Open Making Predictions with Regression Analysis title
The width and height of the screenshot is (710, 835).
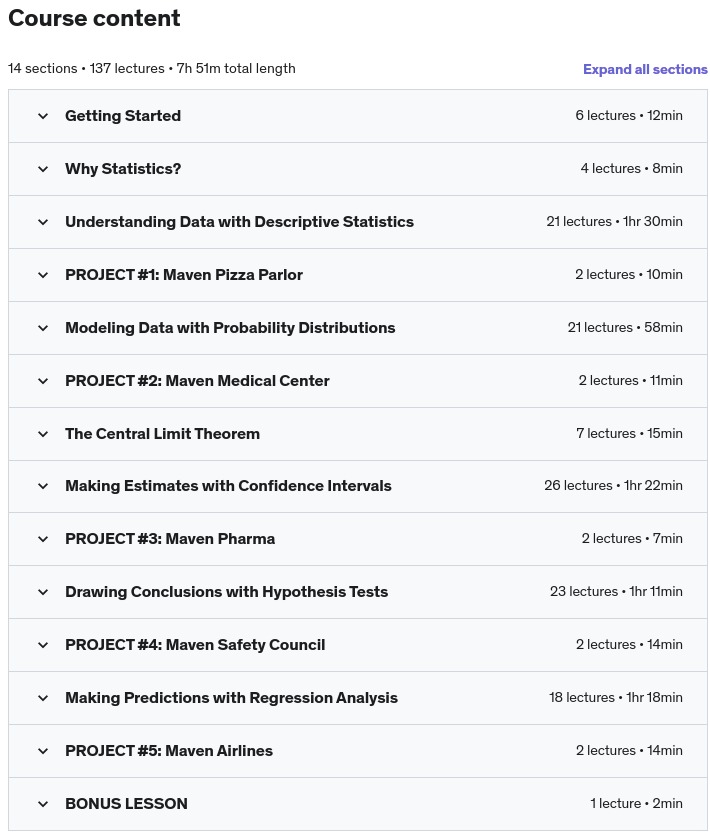click(231, 698)
